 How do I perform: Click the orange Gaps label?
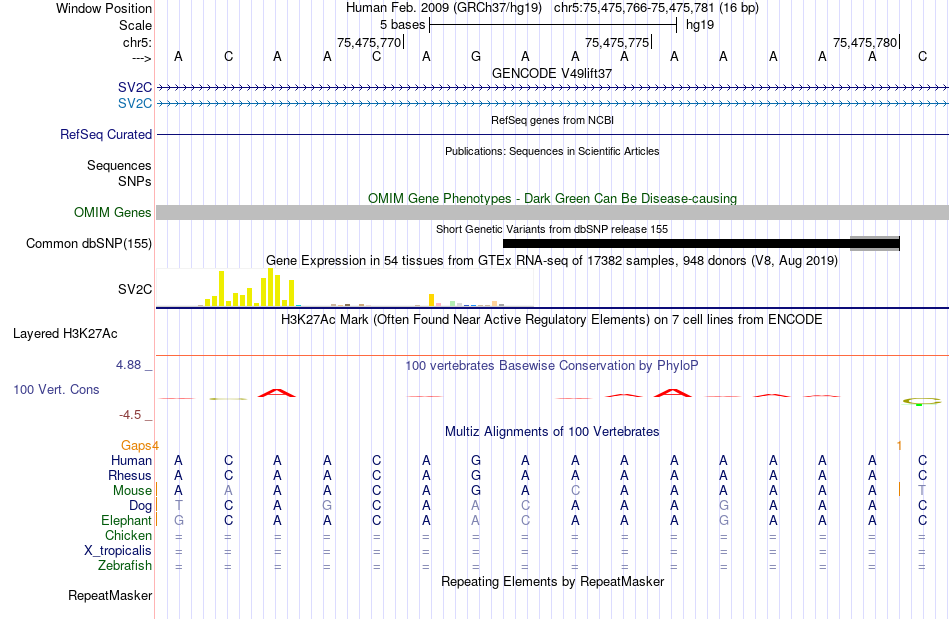click(x=136, y=446)
